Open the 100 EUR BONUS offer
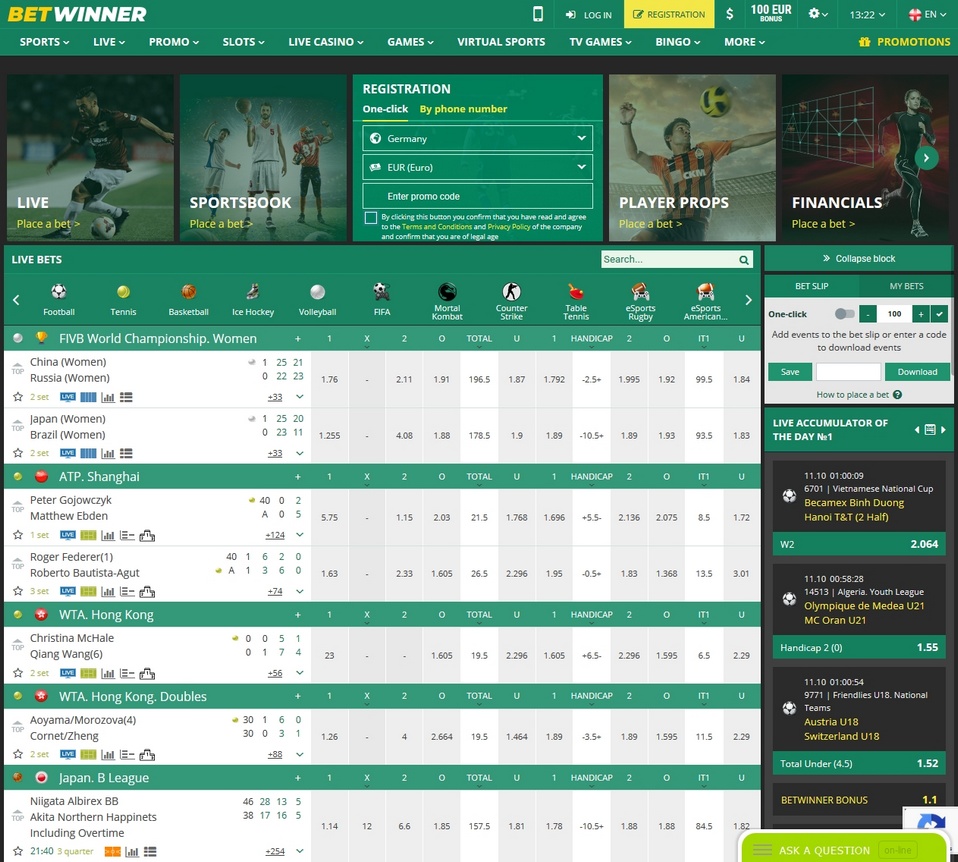Viewport: 958px width, 862px height. coord(771,13)
